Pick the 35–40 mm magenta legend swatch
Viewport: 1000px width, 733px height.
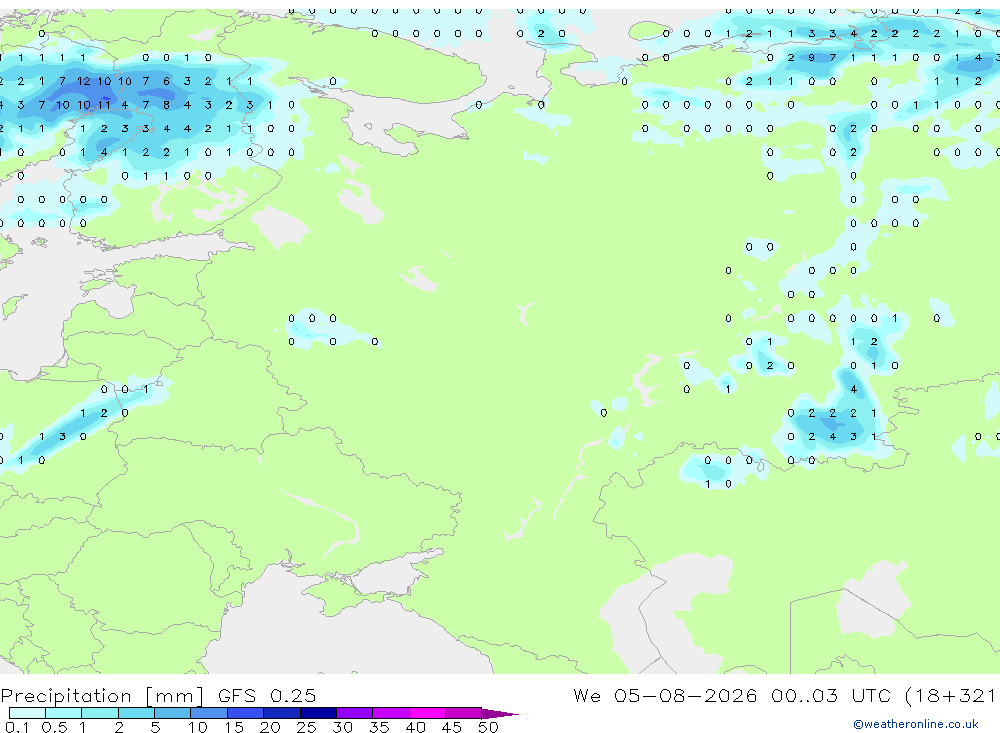[391, 713]
